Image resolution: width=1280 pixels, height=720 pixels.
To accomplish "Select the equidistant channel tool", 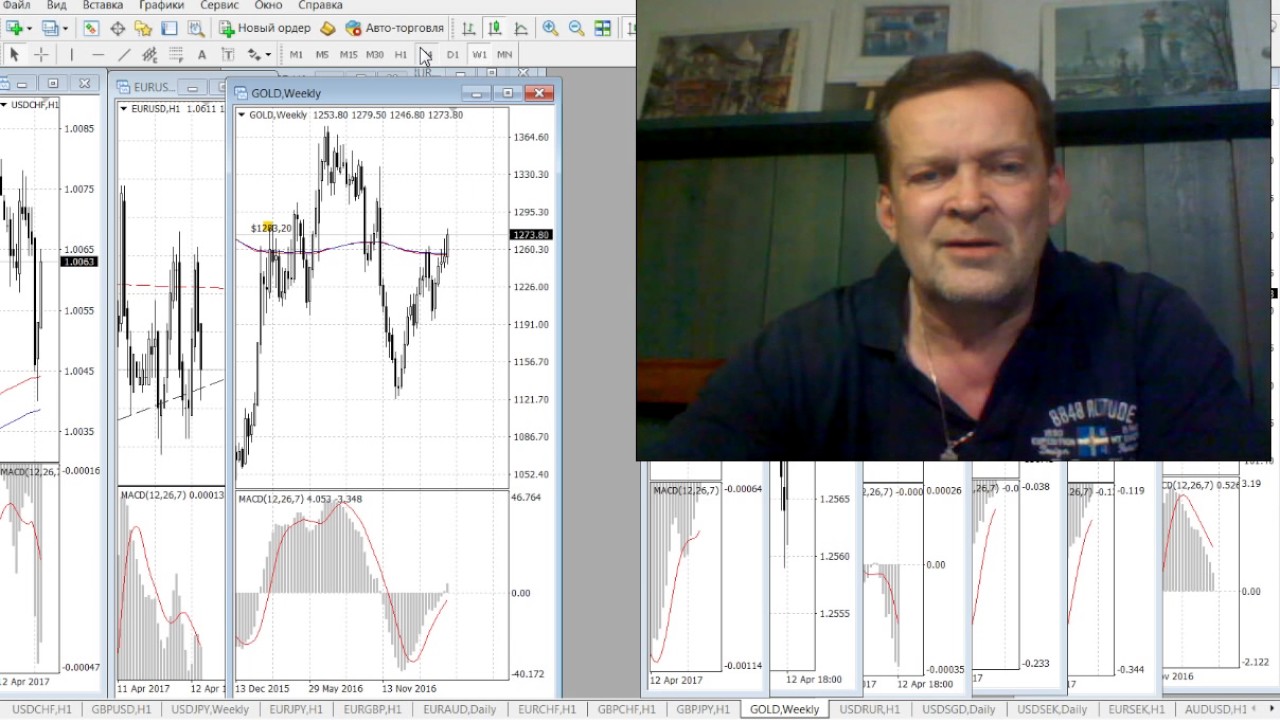I will (x=150, y=54).
